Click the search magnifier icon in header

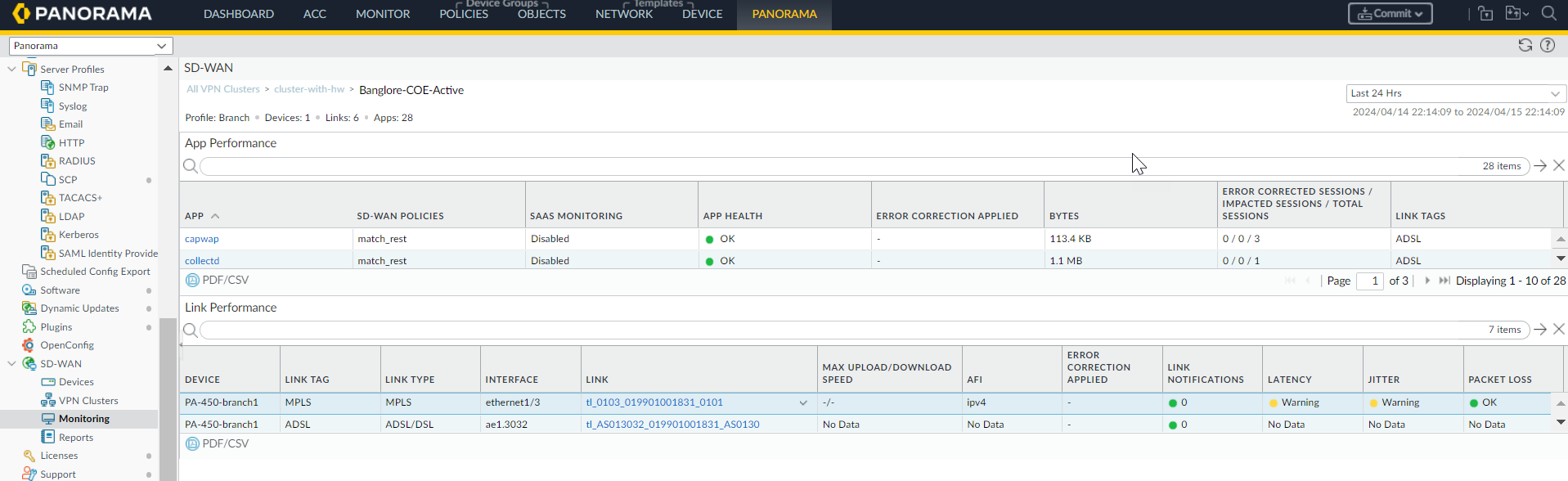(1548, 13)
